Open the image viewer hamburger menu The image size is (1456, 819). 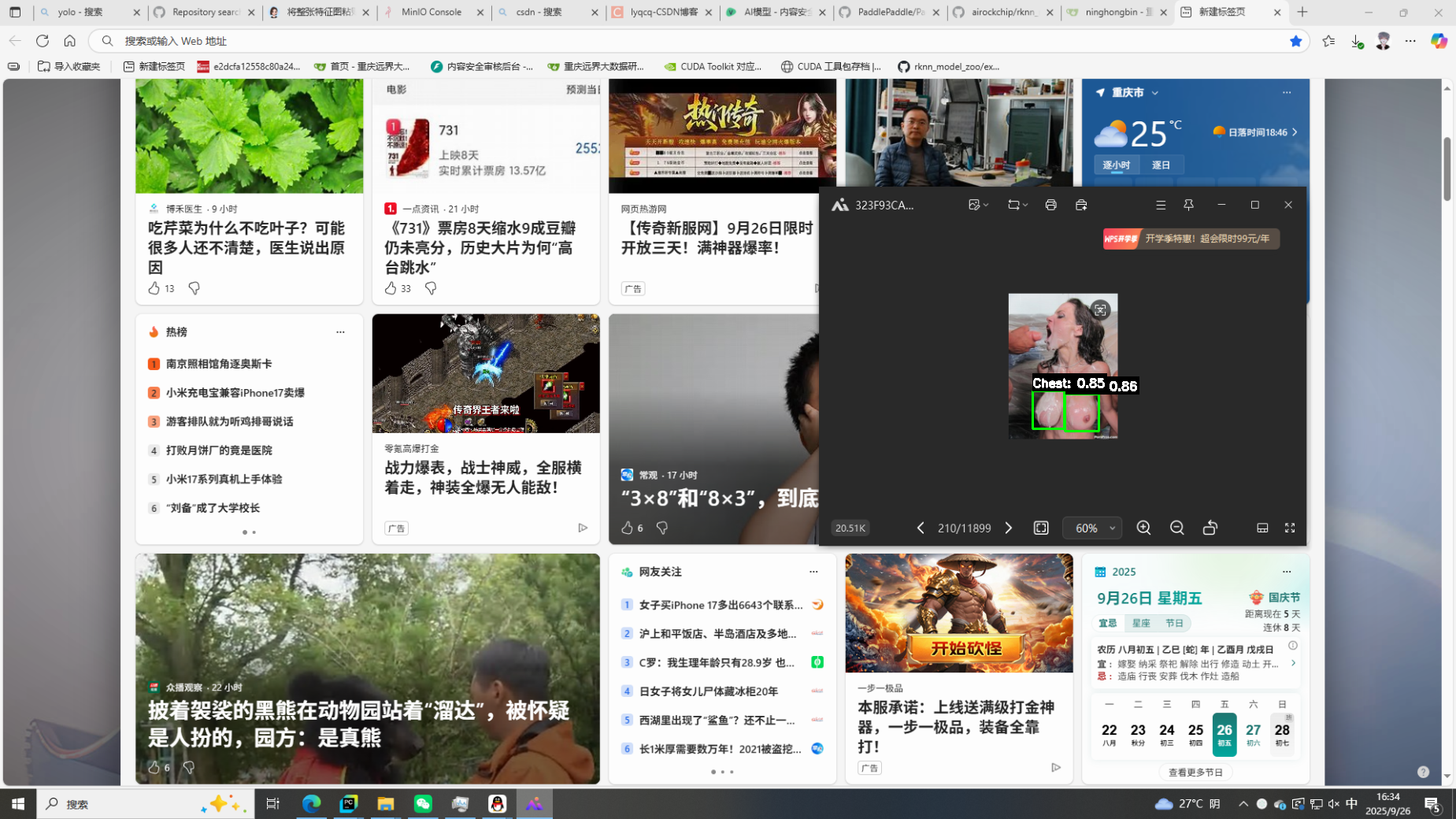click(x=1160, y=205)
